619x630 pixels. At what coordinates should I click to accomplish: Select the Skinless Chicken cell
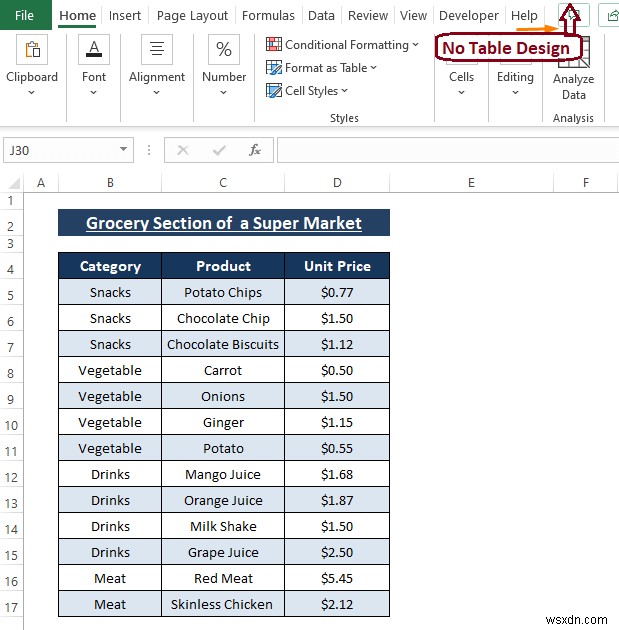click(x=223, y=604)
